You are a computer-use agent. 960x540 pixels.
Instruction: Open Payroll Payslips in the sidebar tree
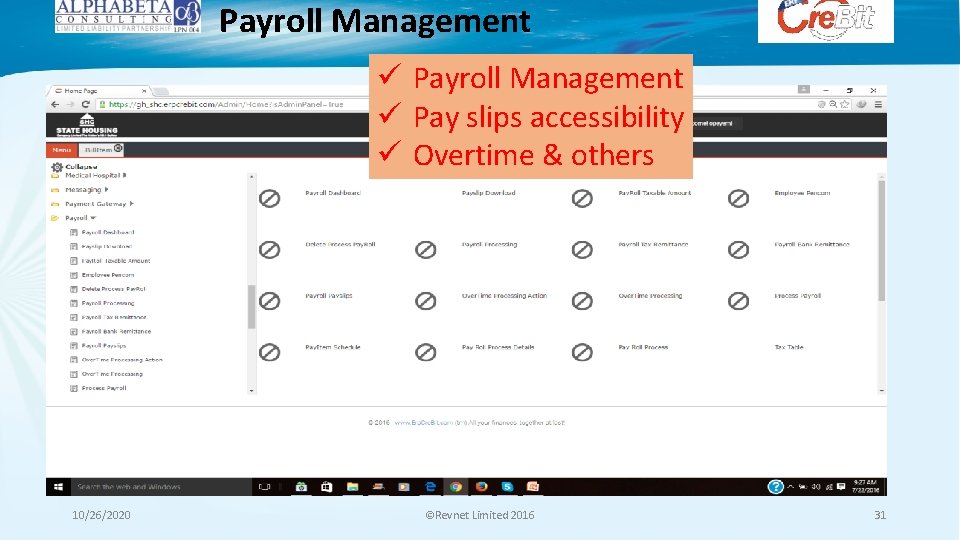point(104,345)
